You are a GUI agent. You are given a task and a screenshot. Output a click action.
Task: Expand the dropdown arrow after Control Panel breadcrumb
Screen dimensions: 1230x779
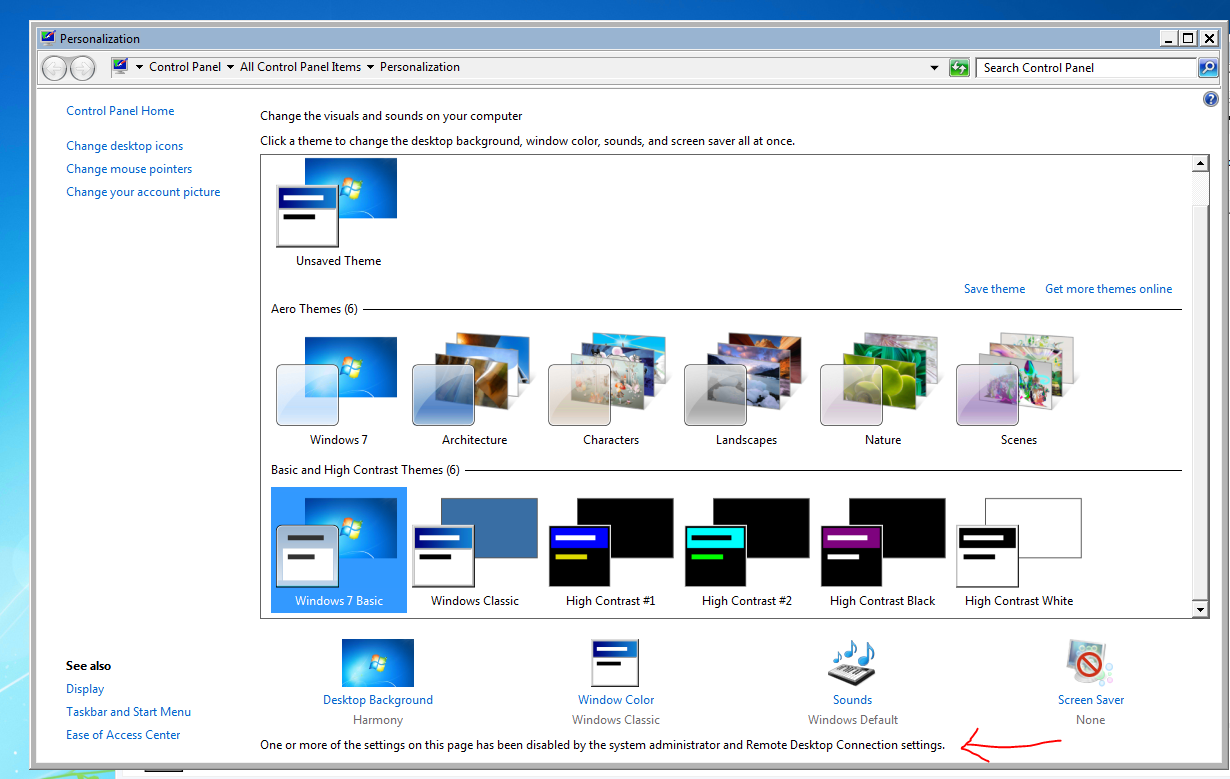coord(230,68)
